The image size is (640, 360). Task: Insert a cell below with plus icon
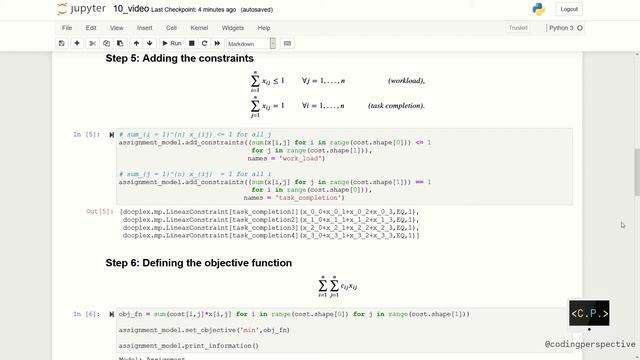tap(77, 43)
